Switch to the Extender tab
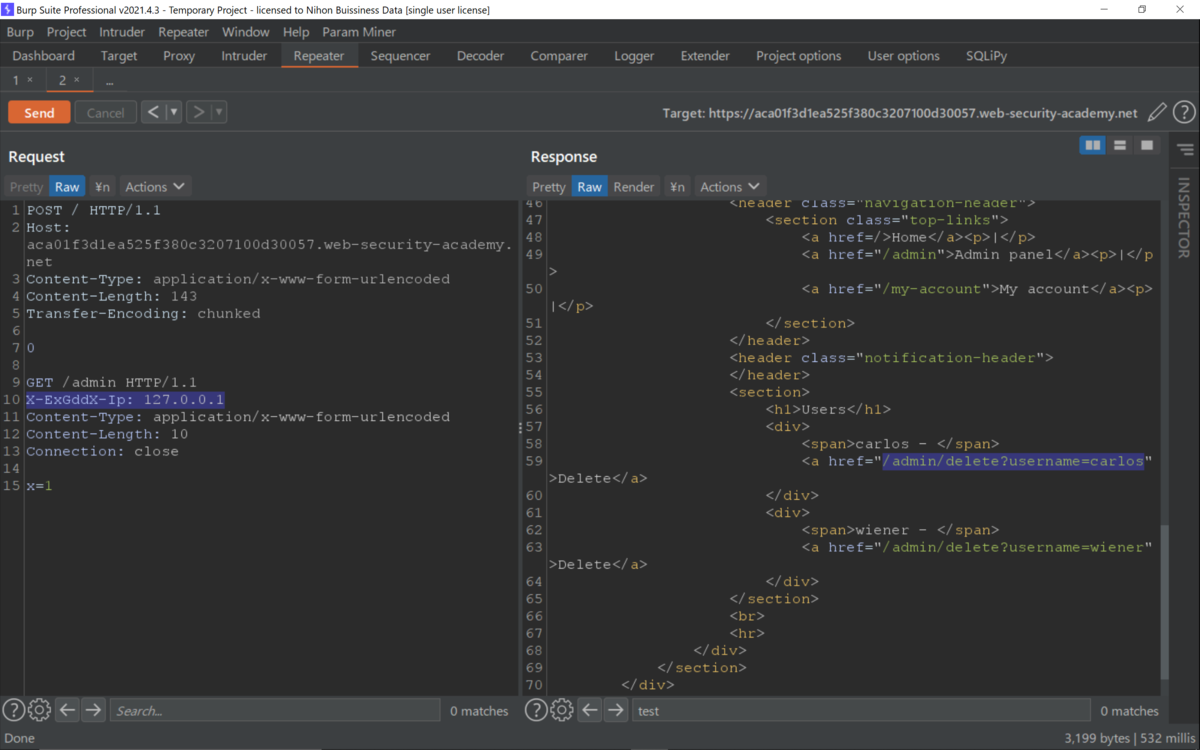 (x=705, y=56)
